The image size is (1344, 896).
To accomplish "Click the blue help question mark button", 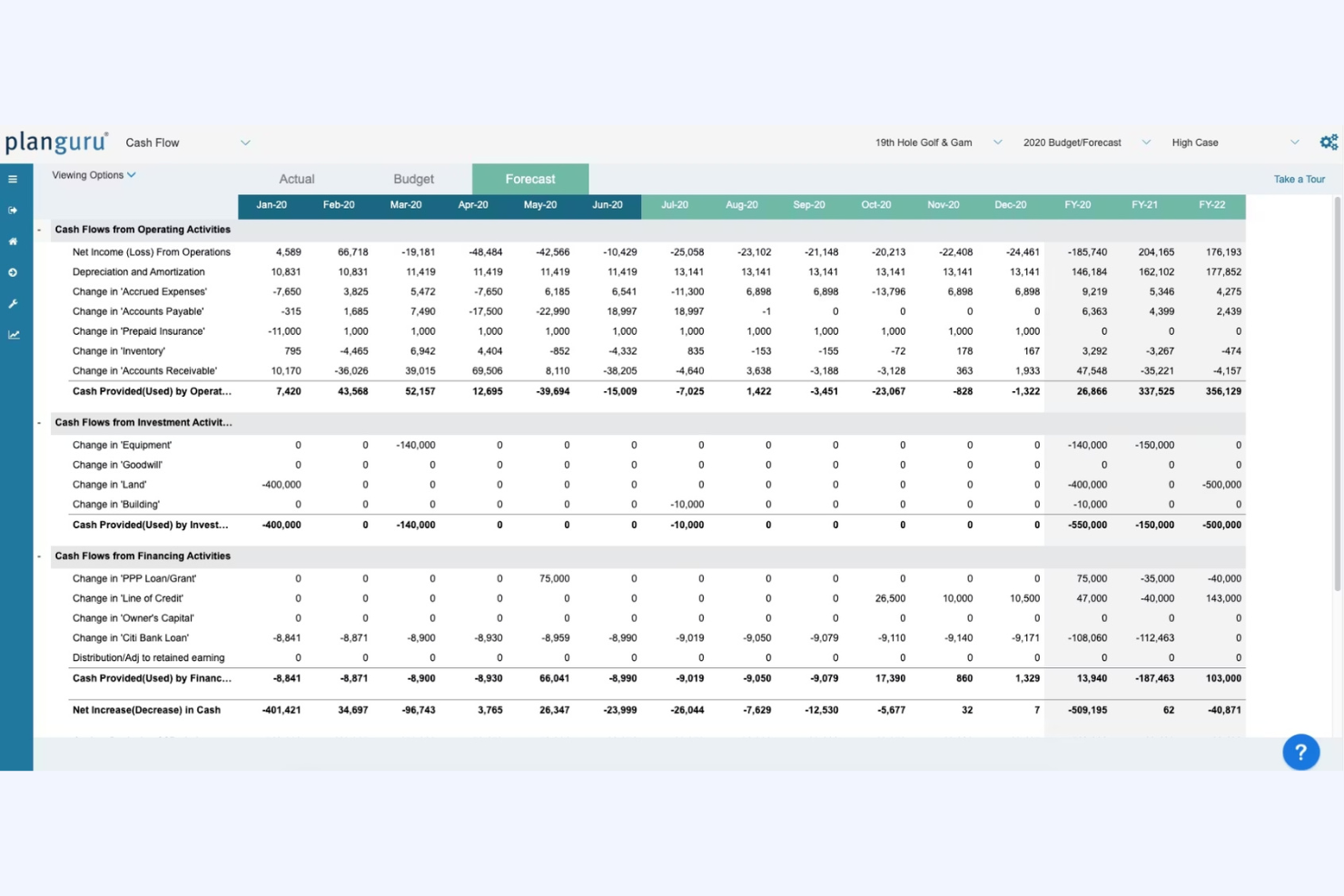I will point(1300,752).
